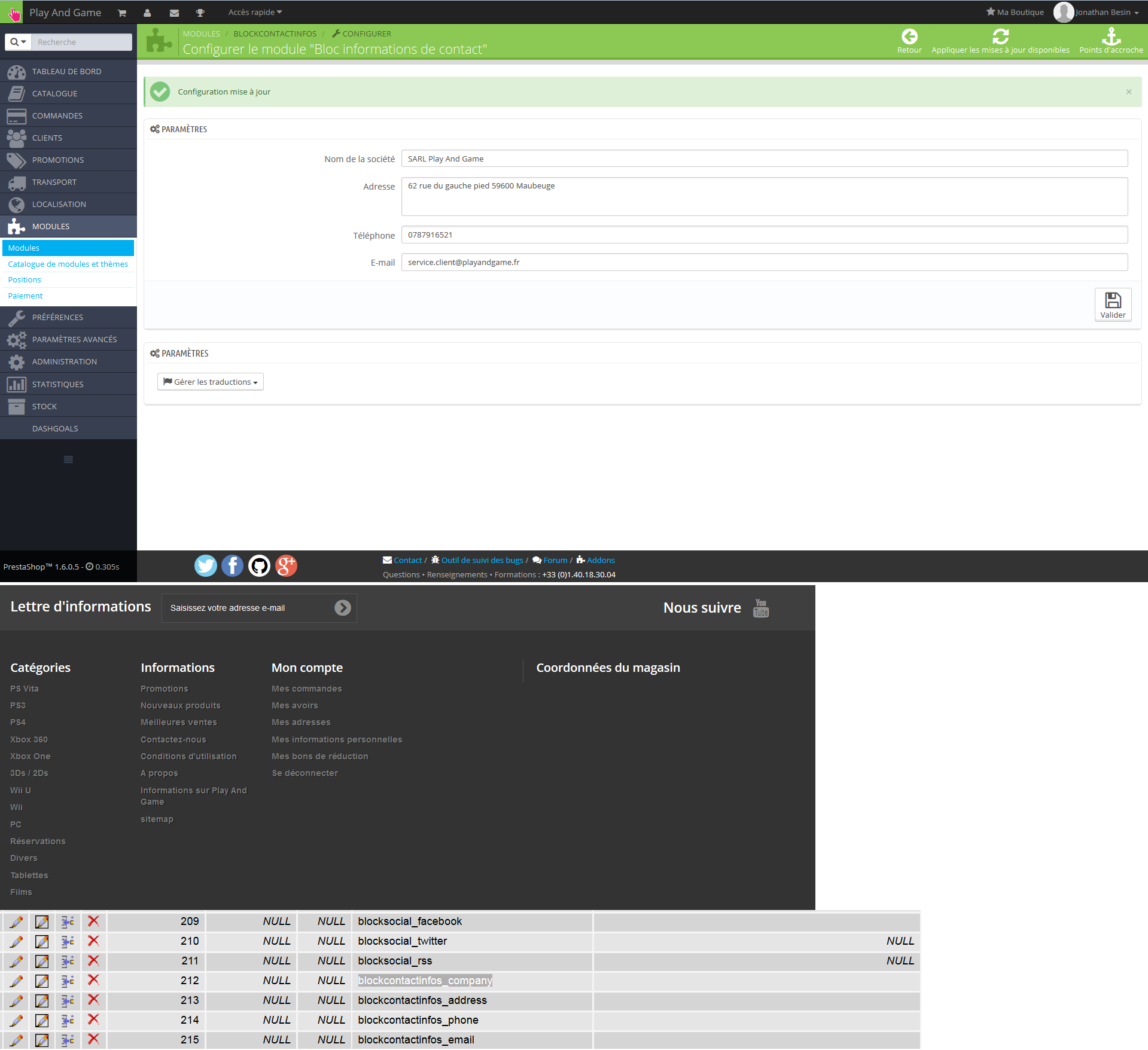Select Catalogue de modules et thèmes submenu
The image size is (1148, 1050).
tap(68, 264)
